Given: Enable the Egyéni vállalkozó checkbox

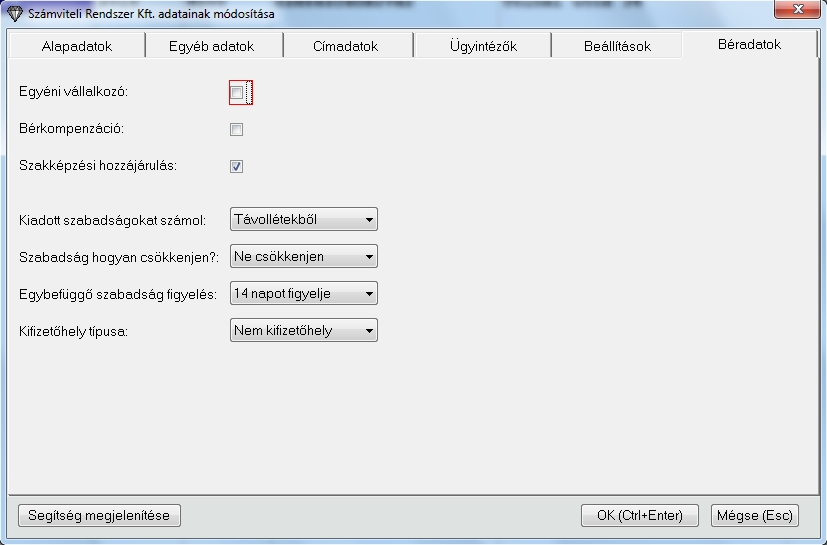Looking at the screenshot, I should (x=237, y=93).
